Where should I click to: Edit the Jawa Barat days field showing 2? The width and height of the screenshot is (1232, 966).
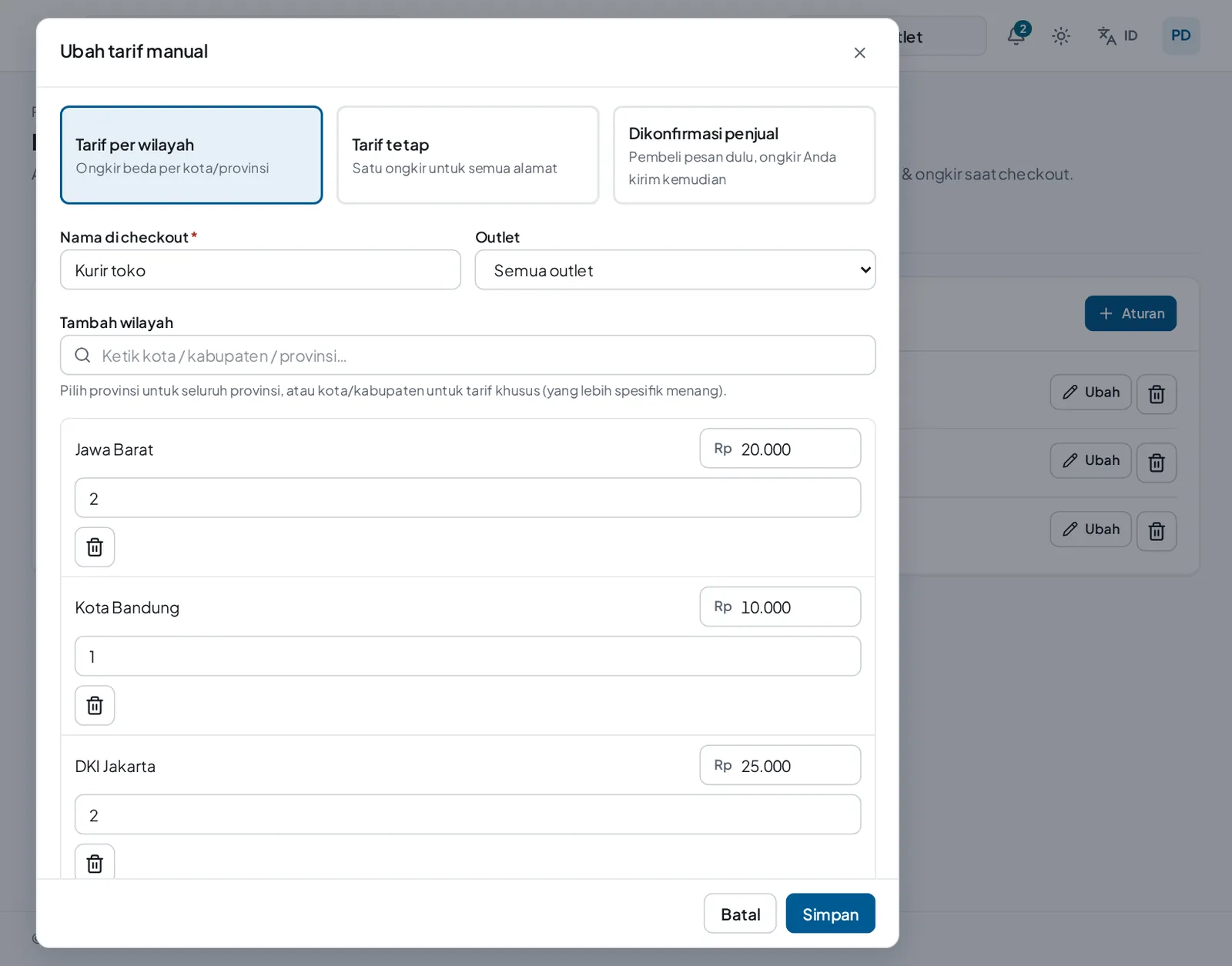tap(467, 498)
